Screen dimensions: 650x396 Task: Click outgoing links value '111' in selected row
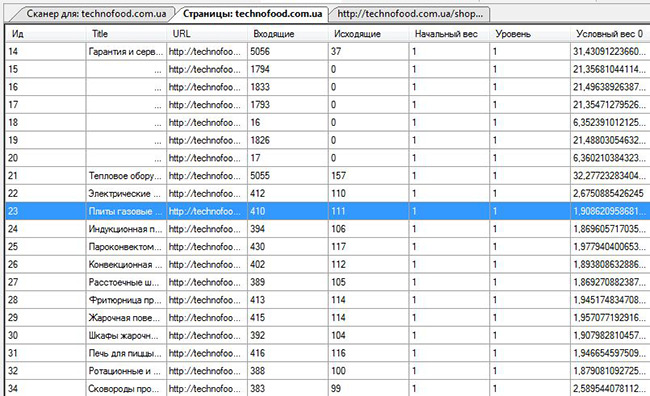coord(369,211)
